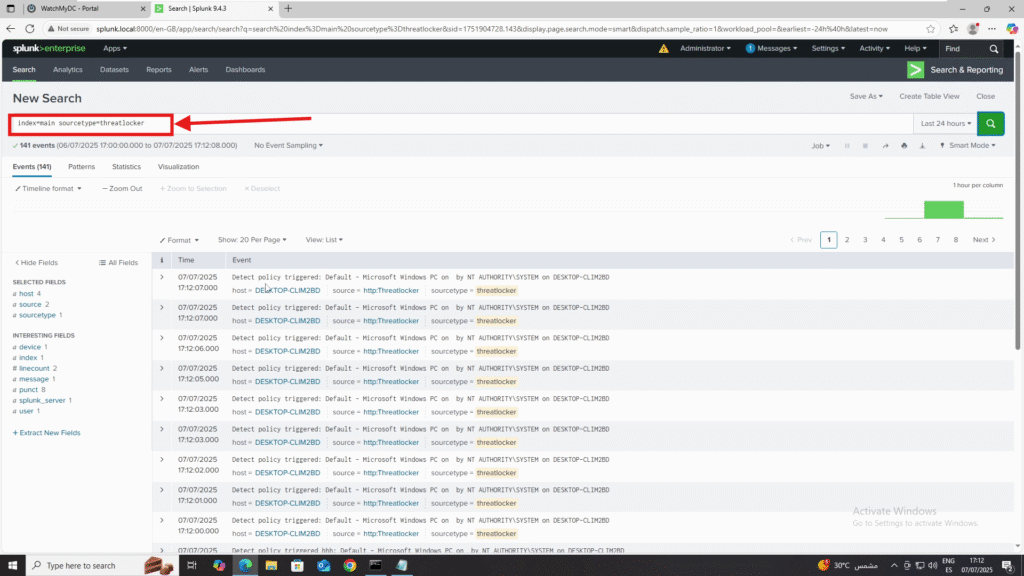Zoom Out the timeline
Screen dimensions: 1024x576
(x=122, y=189)
